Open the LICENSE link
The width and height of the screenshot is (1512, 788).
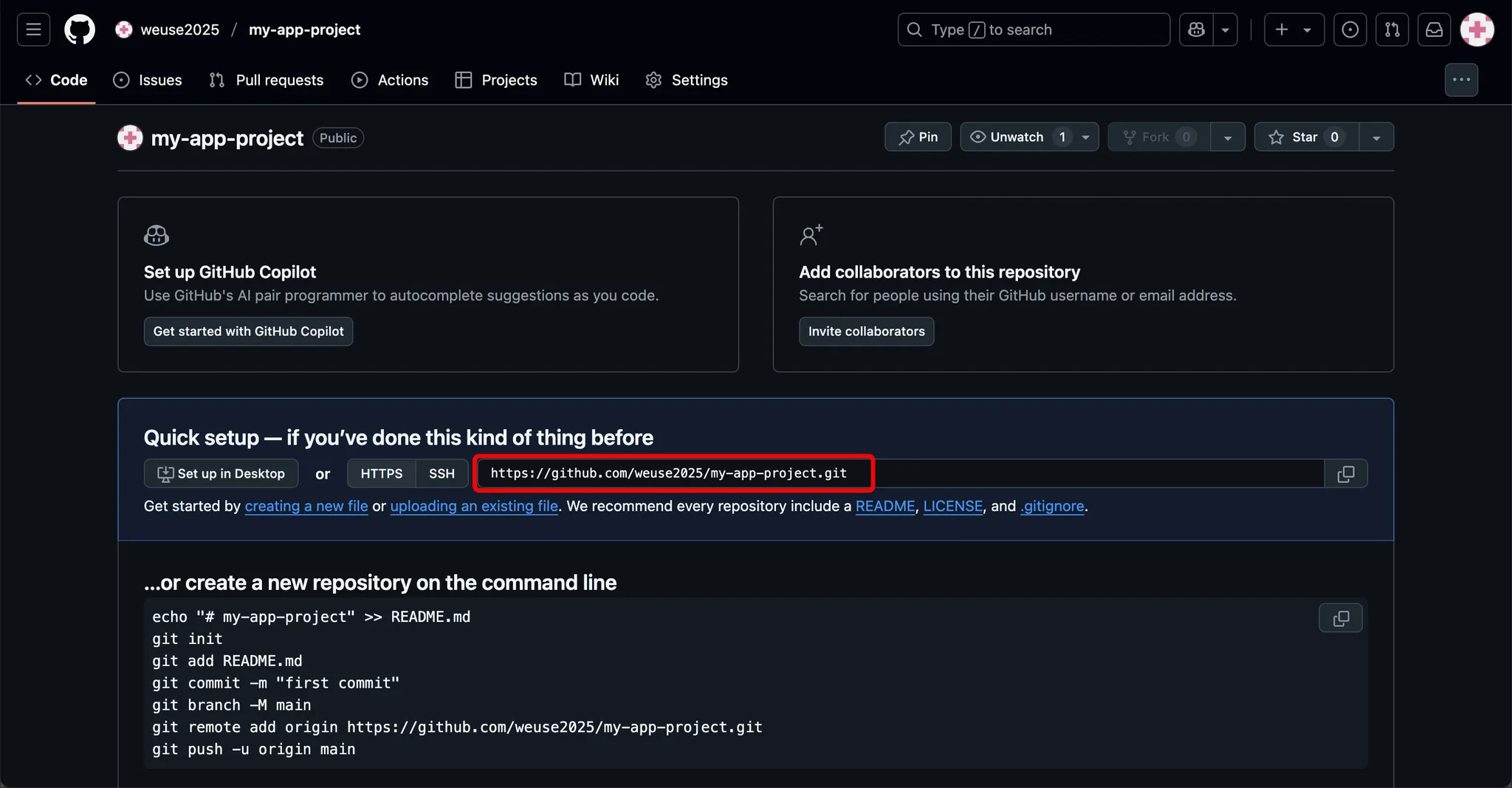pos(953,506)
